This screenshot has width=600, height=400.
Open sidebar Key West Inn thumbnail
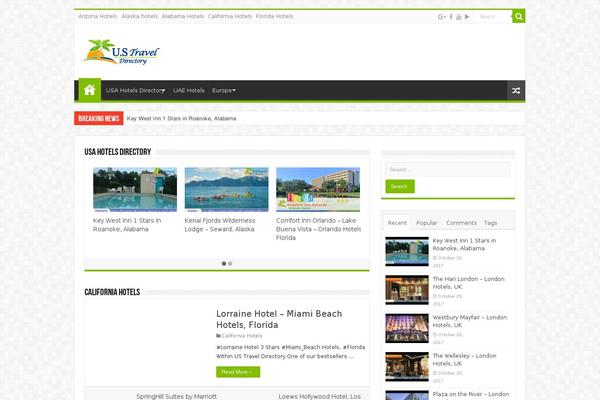click(407, 251)
